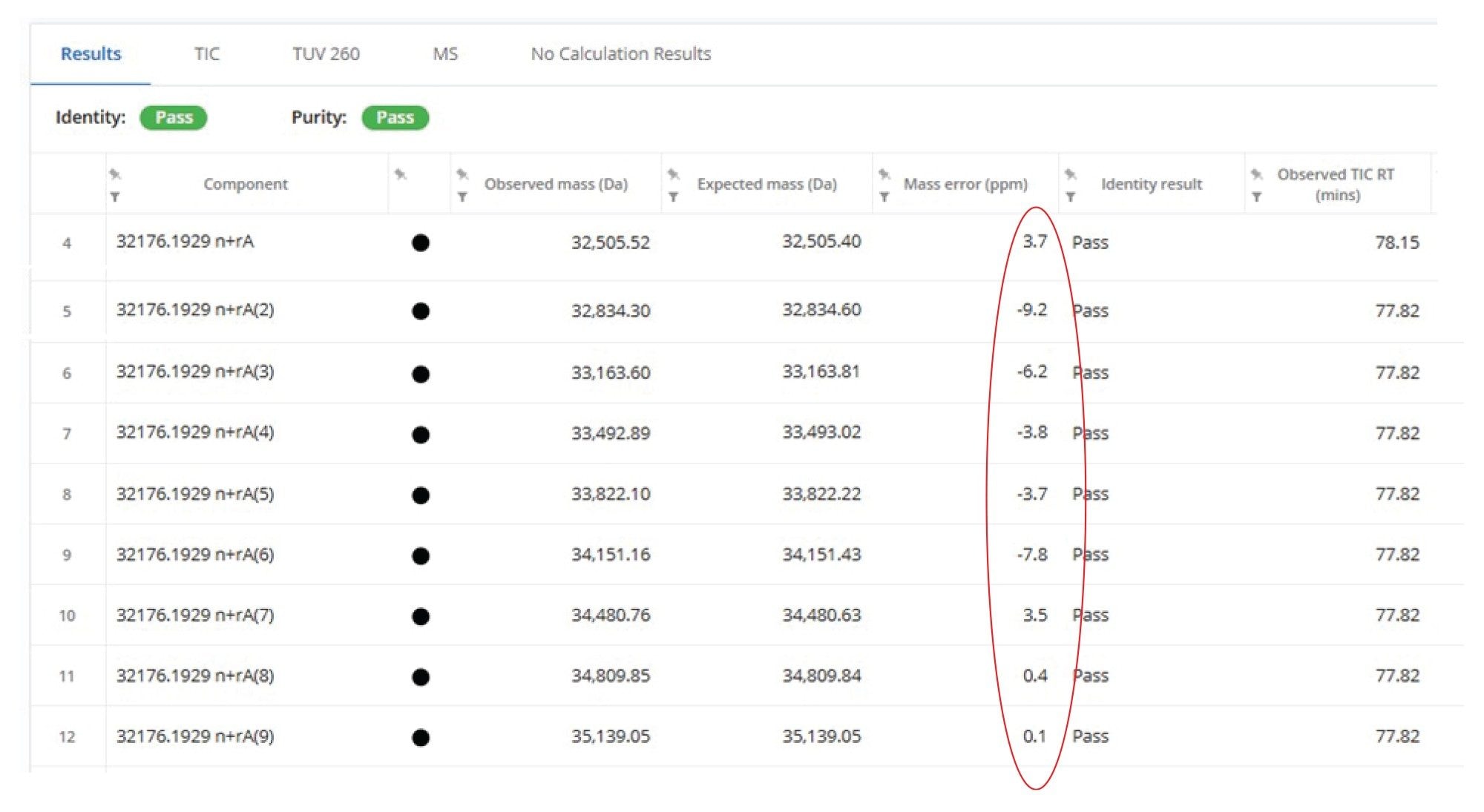Filter the Mass error column
Screen dimensions: 1484x812
point(884,197)
